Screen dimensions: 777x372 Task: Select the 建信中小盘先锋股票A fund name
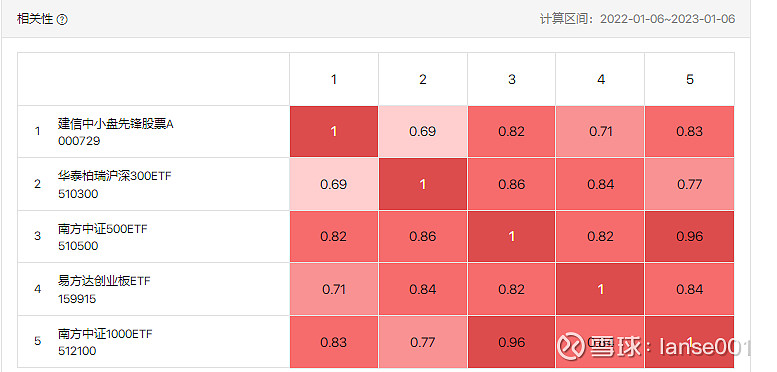115,124
